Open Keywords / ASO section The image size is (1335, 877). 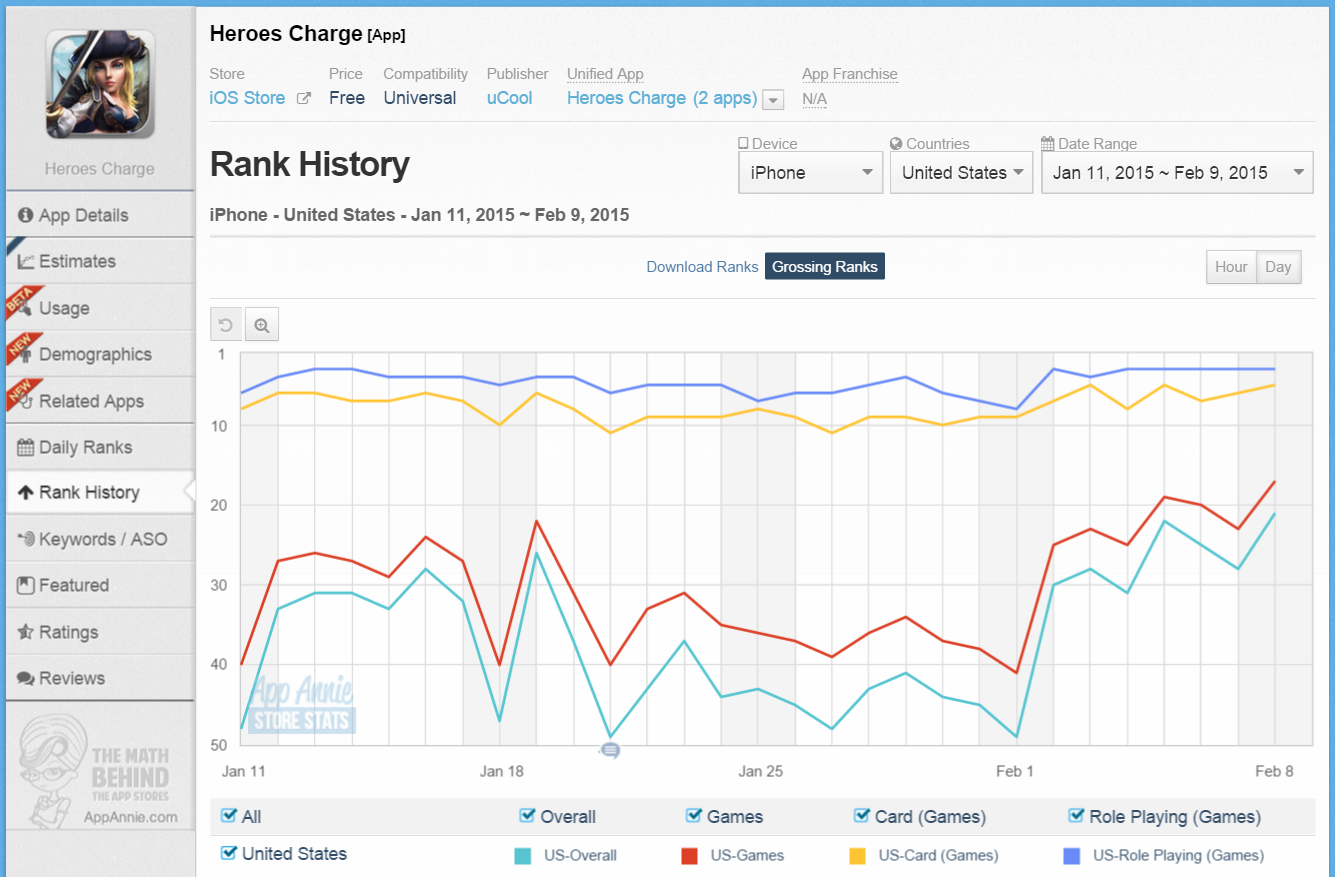[x=100, y=539]
